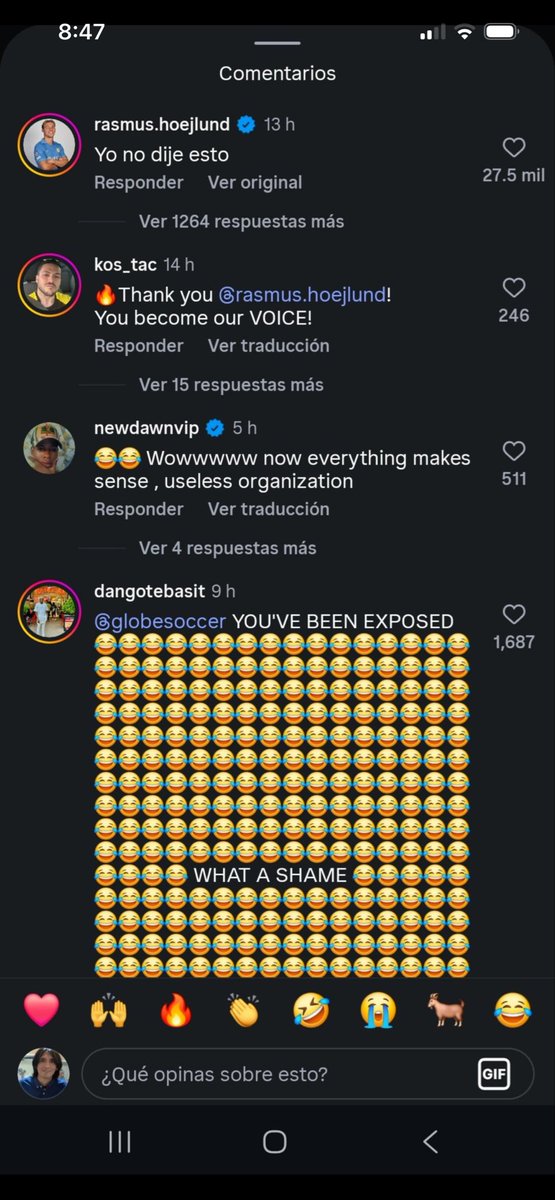Open newdawnvip's profile picture
Viewport: 555px width, 1200px height.
click(x=49, y=448)
